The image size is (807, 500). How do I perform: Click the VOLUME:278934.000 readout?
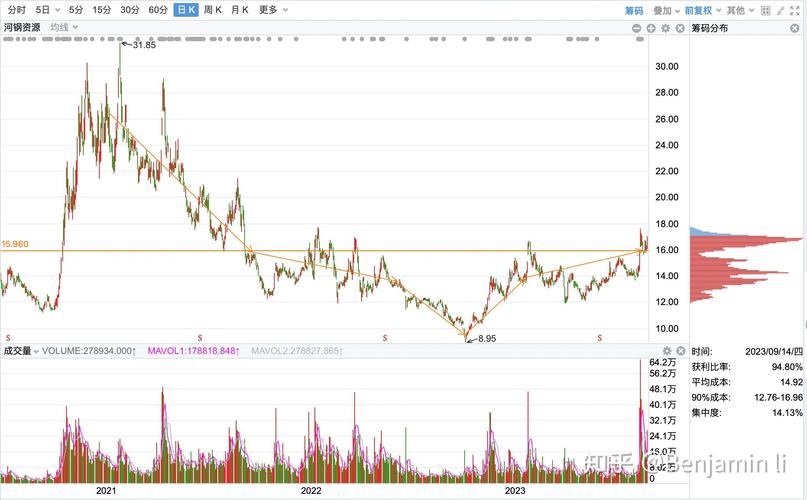[x=89, y=351]
